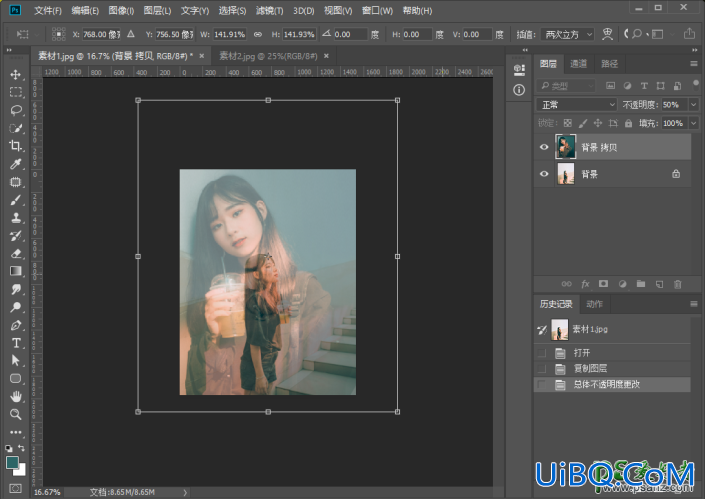Delete the selected layer trash icon
The width and height of the screenshot is (705, 499).
(x=678, y=284)
